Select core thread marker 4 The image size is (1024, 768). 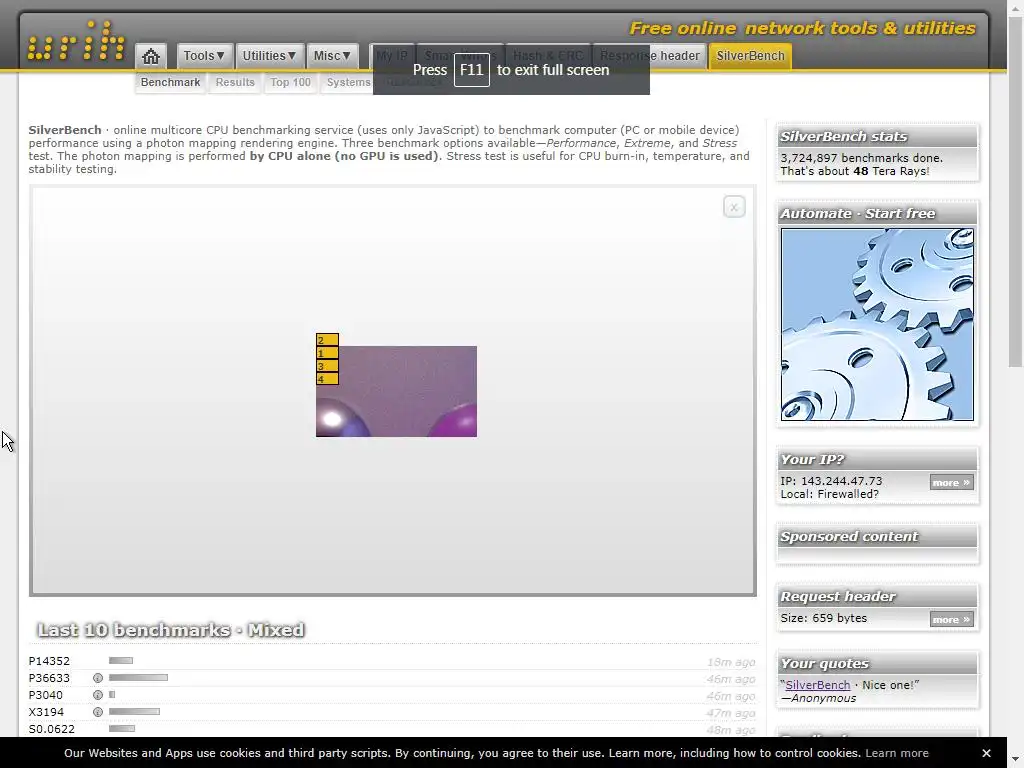pyautogui.click(x=327, y=379)
